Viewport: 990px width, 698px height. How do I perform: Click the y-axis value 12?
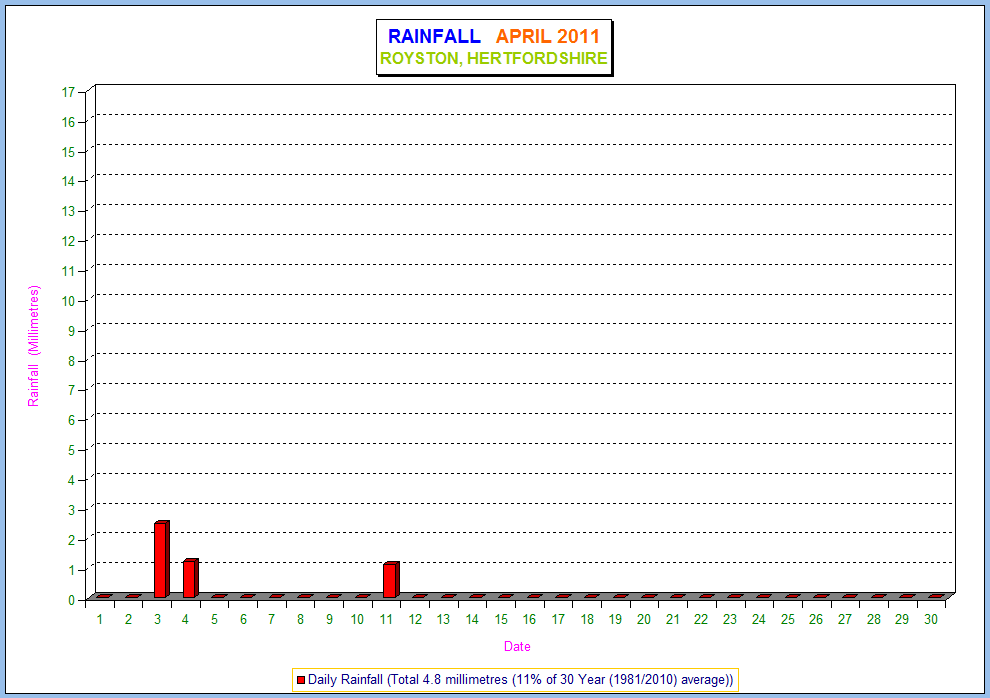click(68, 241)
